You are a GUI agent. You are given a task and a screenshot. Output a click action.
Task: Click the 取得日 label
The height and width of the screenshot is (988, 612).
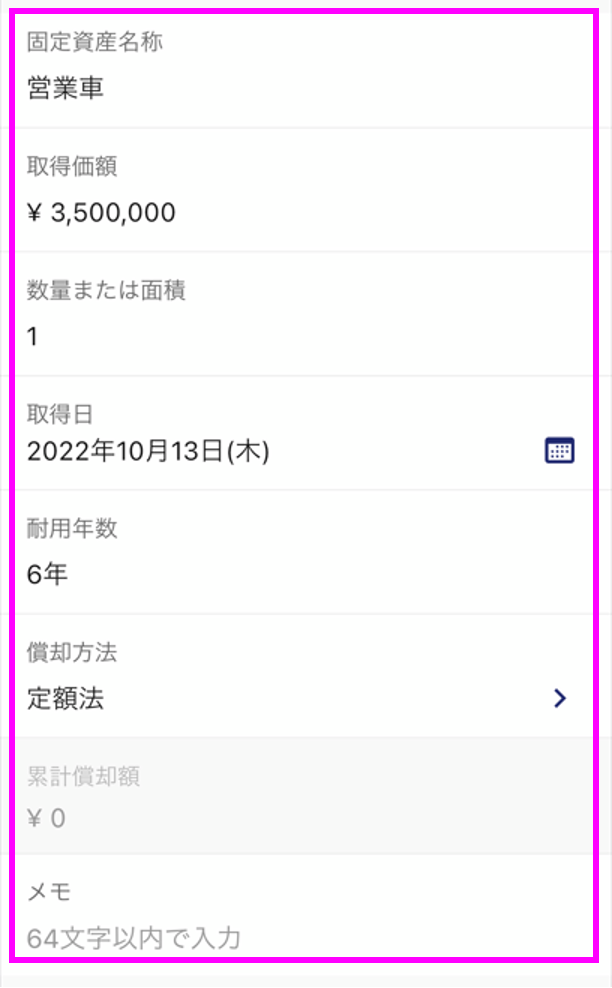pyautogui.click(x=60, y=414)
